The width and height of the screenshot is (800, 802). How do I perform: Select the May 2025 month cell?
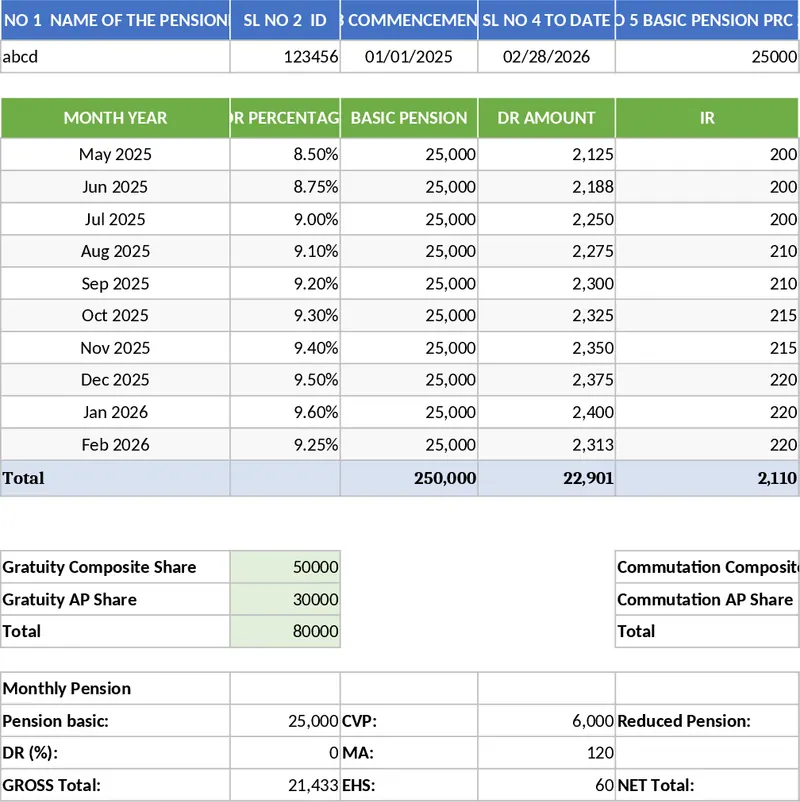(x=115, y=155)
